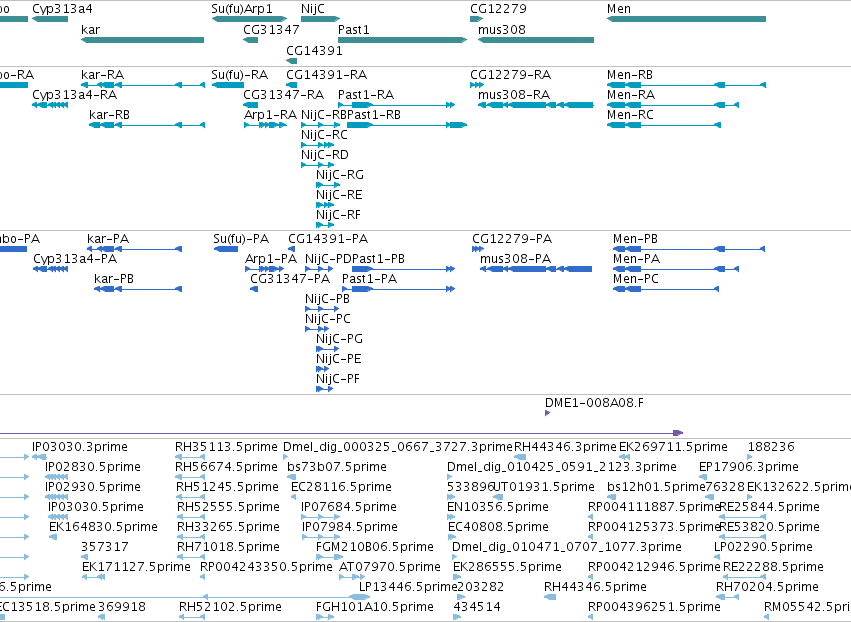The height and width of the screenshot is (622, 851).
Task: Select transcript CG14391-RA
Action: click(291, 85)
